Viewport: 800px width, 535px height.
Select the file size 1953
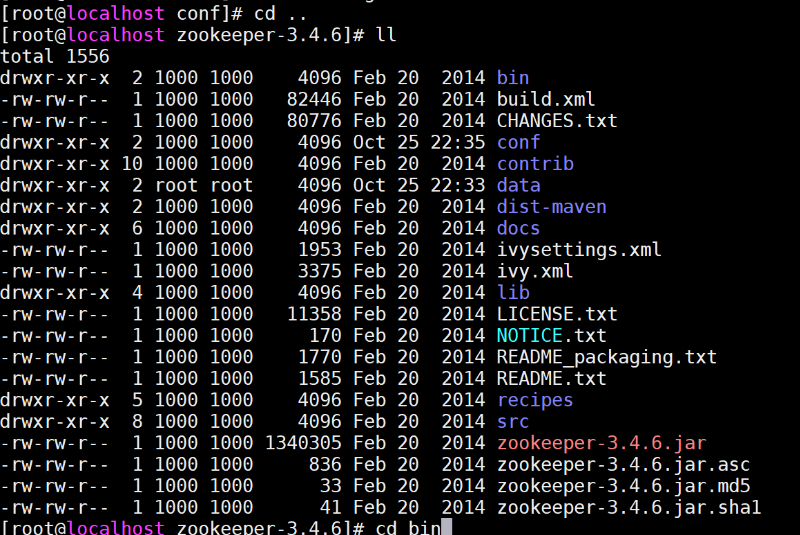pyautogui.click(x=319, y=249)
